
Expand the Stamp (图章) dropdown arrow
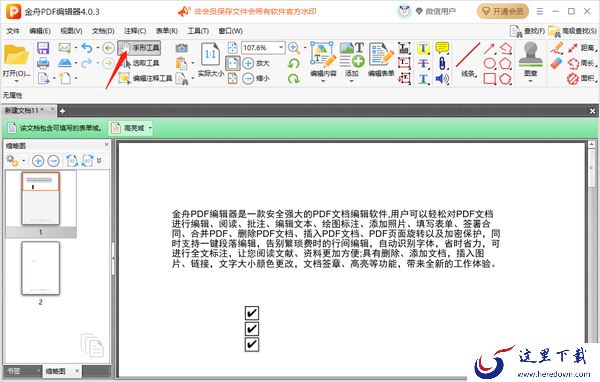pos(530,81)
